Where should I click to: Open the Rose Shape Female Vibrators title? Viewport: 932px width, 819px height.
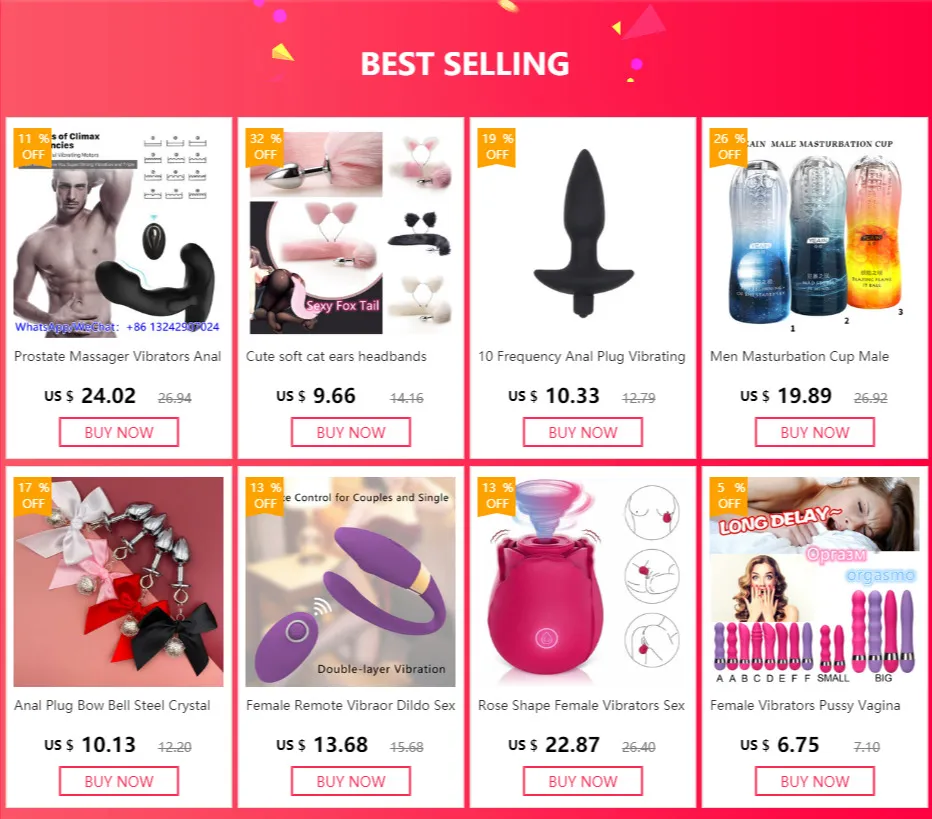[x=581, y=705]
